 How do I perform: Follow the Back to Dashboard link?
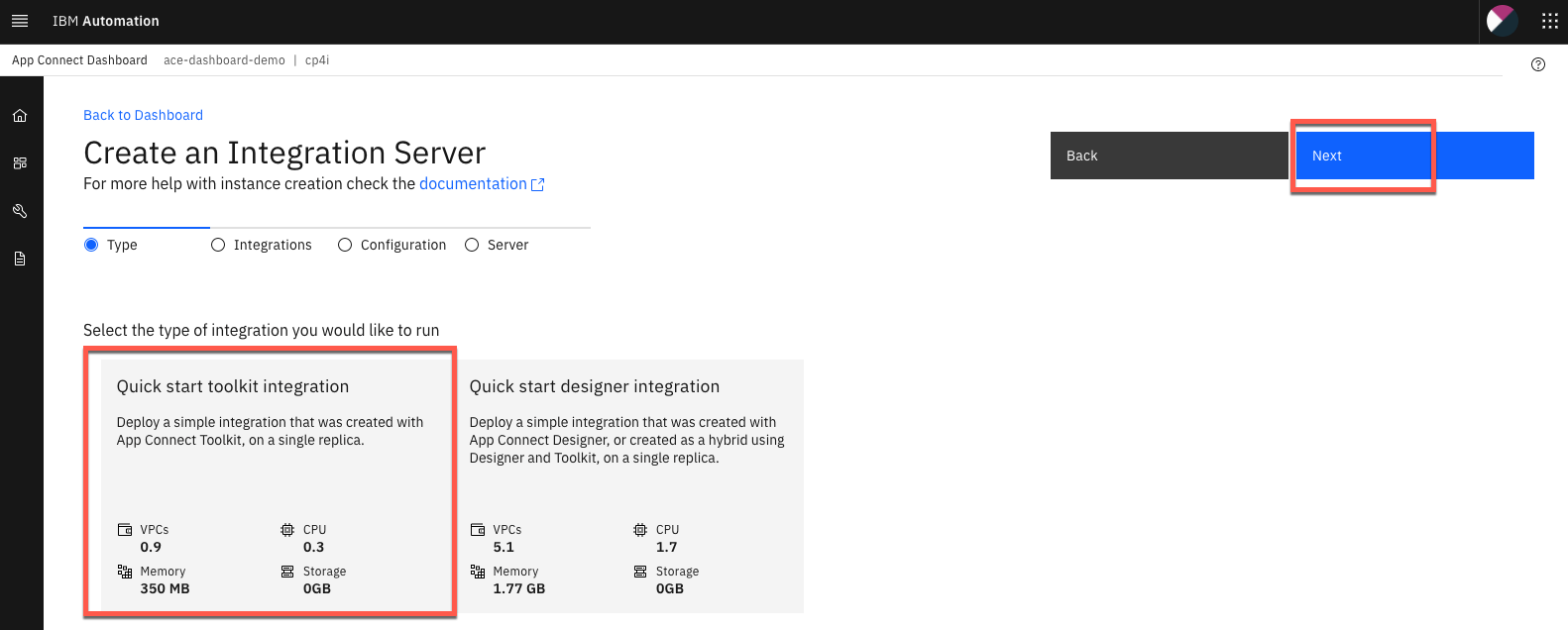143,115
